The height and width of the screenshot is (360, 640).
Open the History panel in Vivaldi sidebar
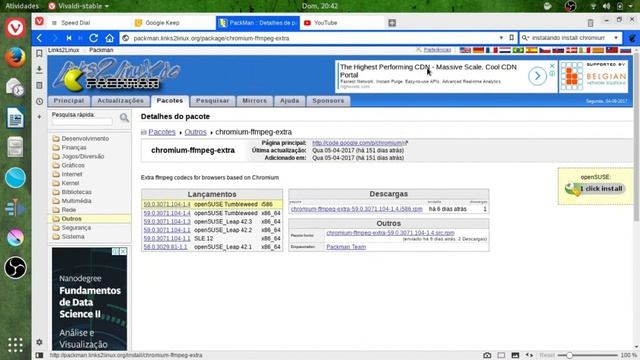click(x=39, y=101)
